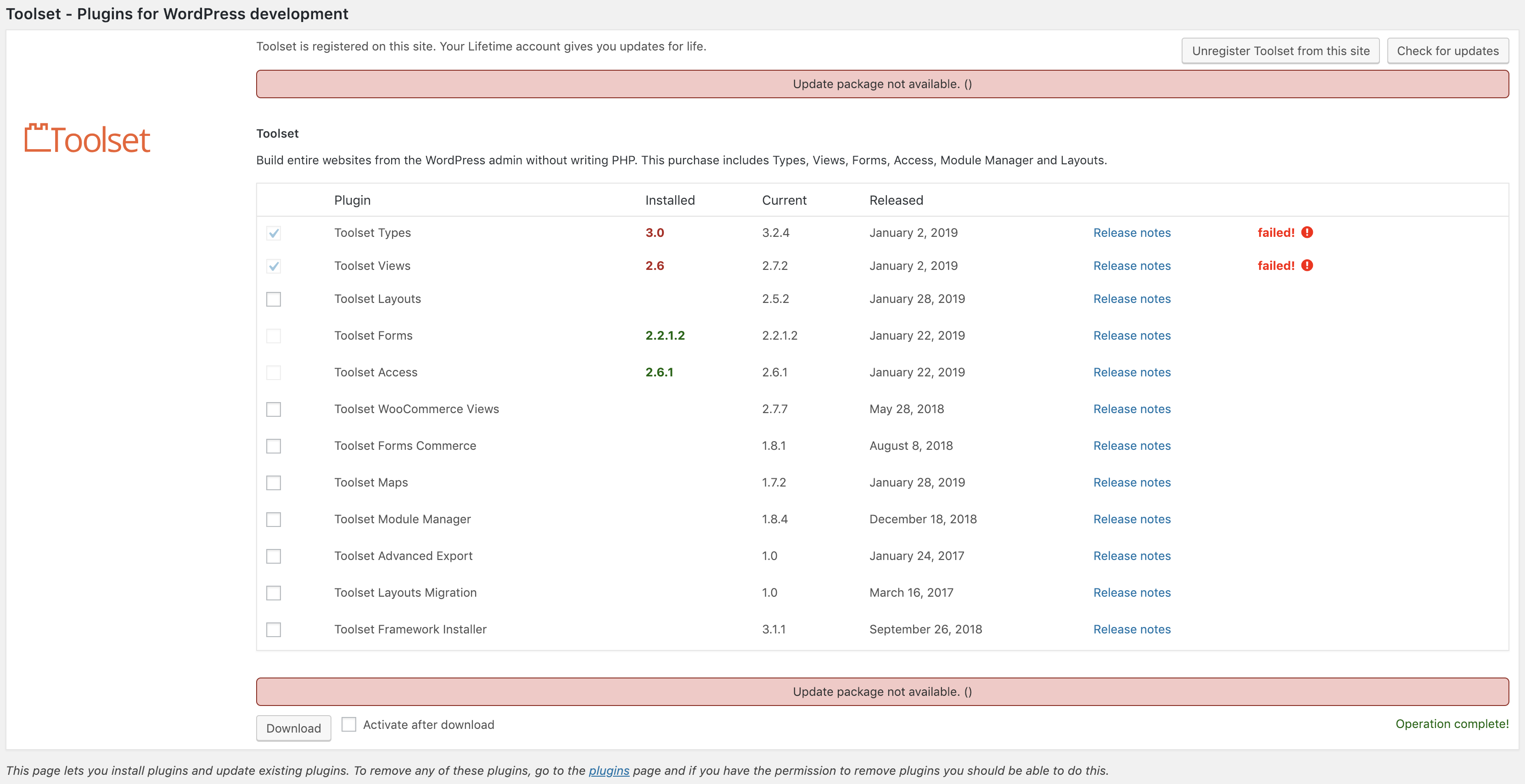1525x784 pixels.
Task: Click the 'failed!' text for Toolset Views
Action: 1276,266
